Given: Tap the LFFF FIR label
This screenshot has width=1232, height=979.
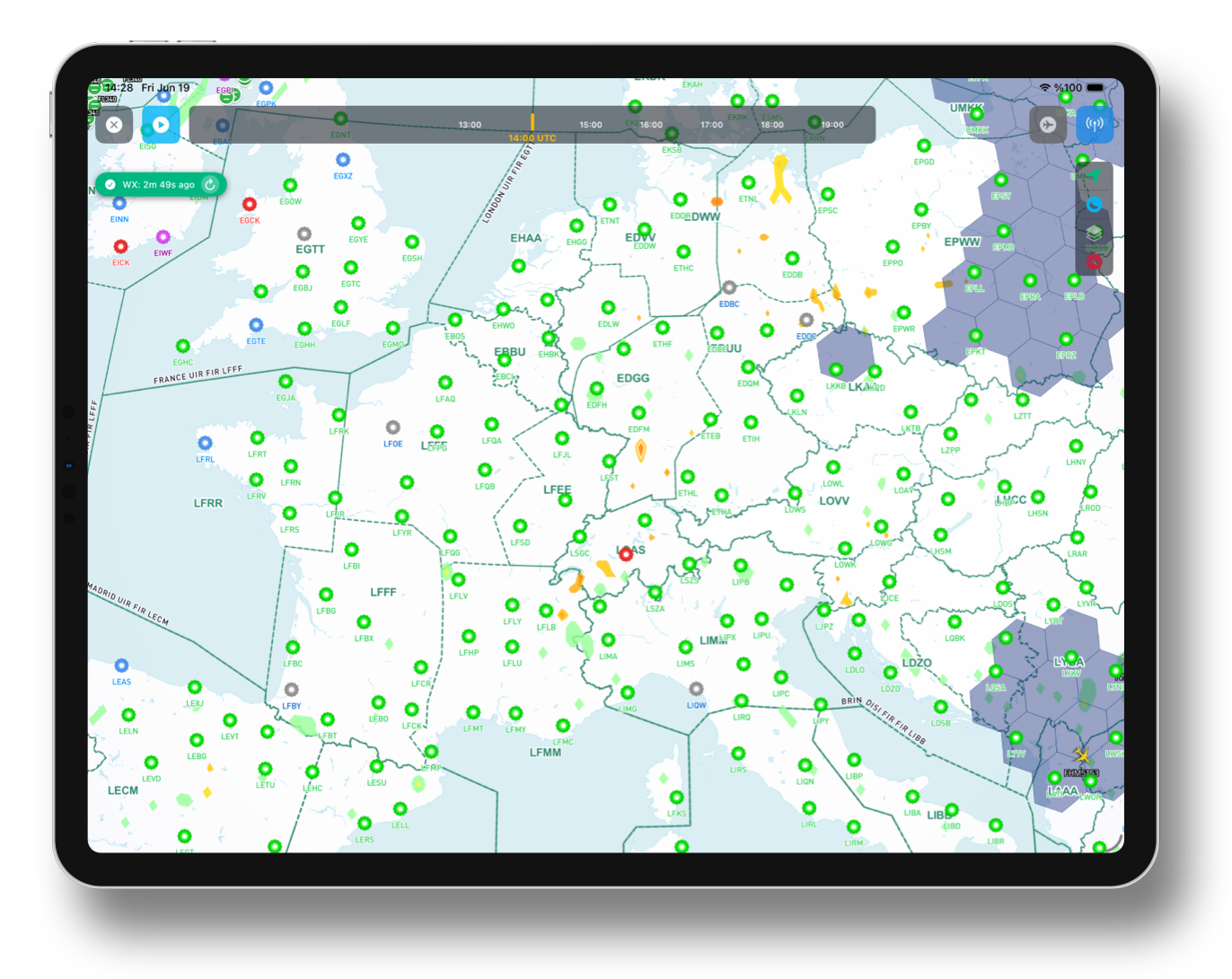Looking at the screenshot, I should [x=383, y=592].
